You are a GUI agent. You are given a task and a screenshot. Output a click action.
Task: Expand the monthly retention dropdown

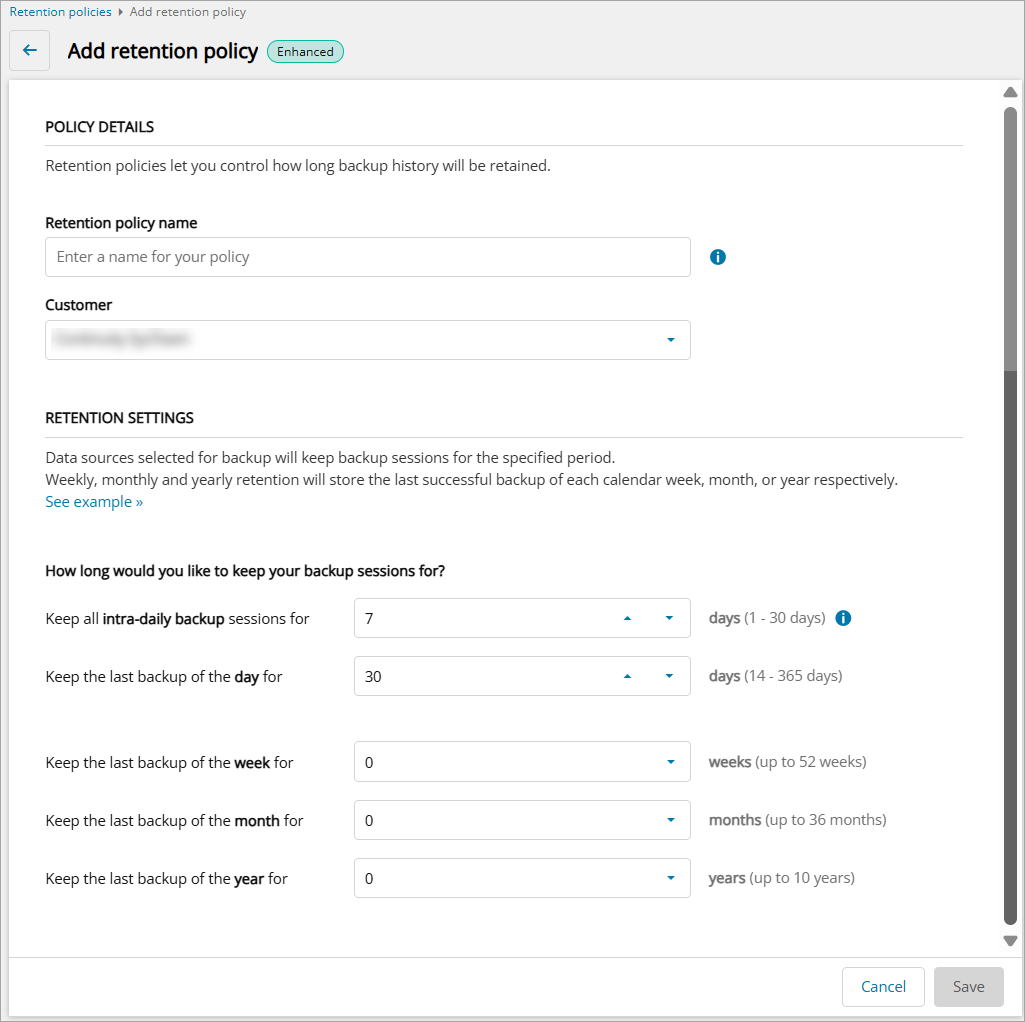coord(670,820)
